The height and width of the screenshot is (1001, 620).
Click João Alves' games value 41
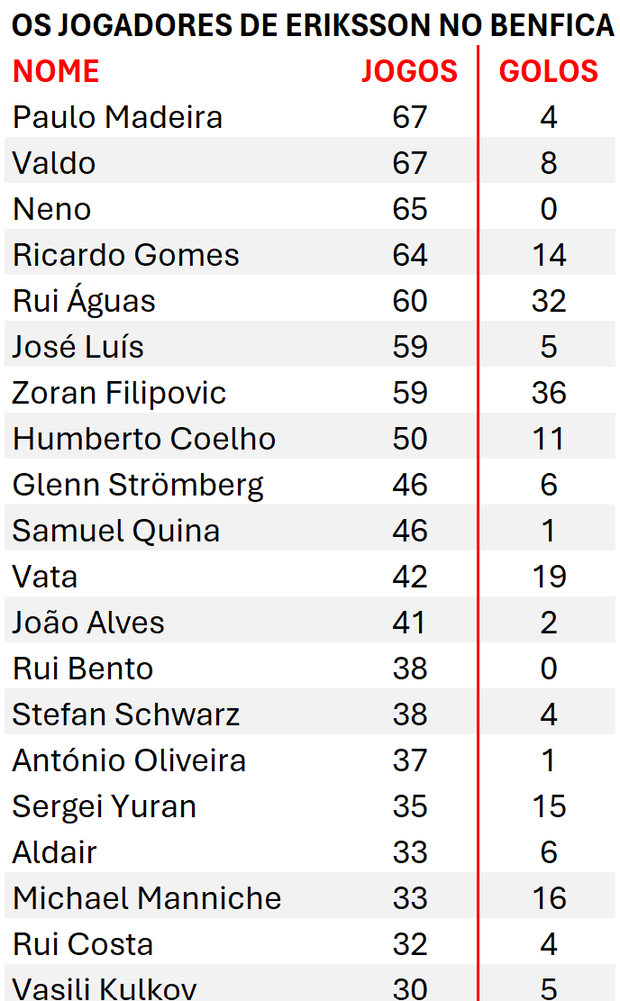(x=410, y=623)
